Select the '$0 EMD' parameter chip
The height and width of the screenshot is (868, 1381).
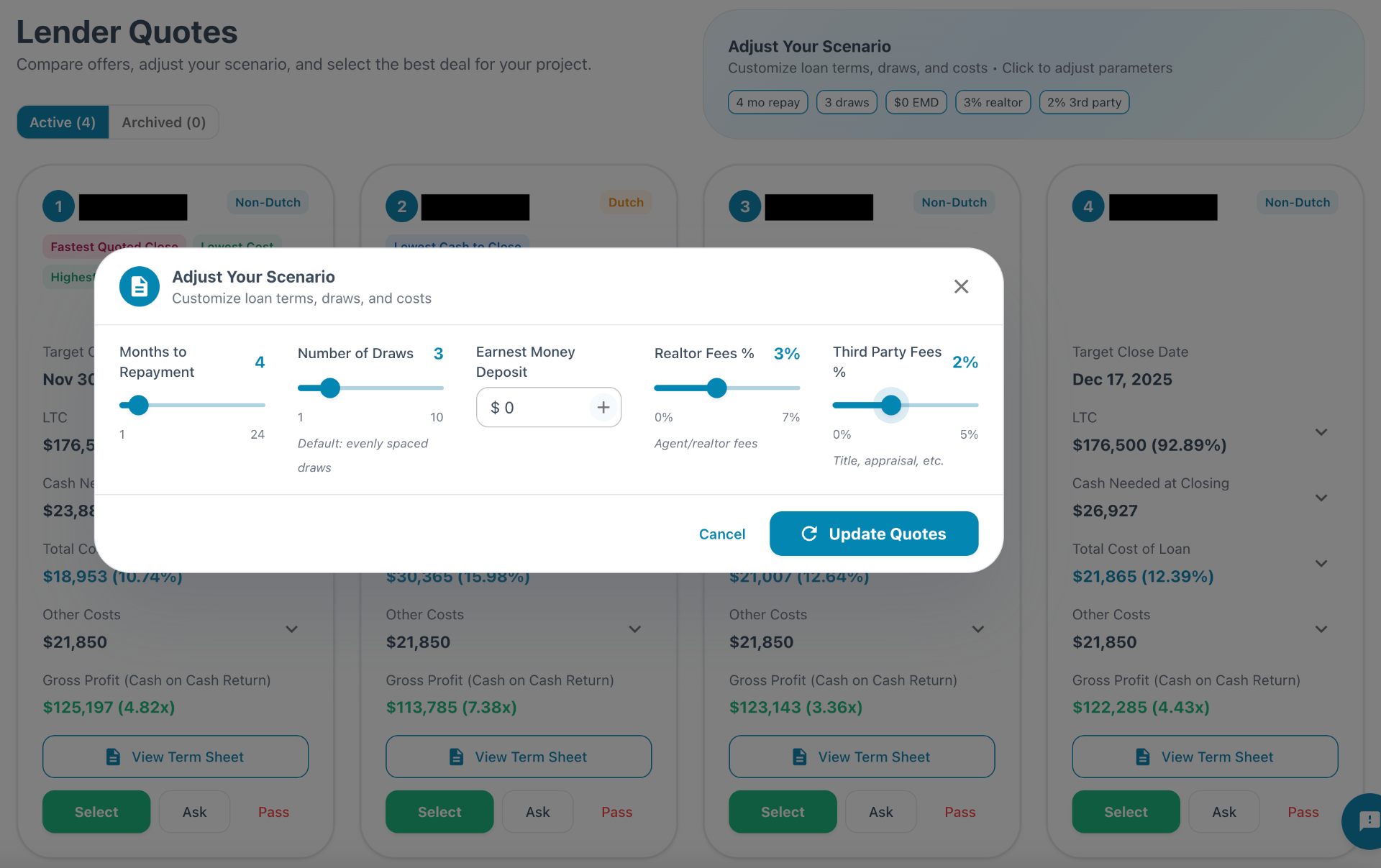click(916, 102)
